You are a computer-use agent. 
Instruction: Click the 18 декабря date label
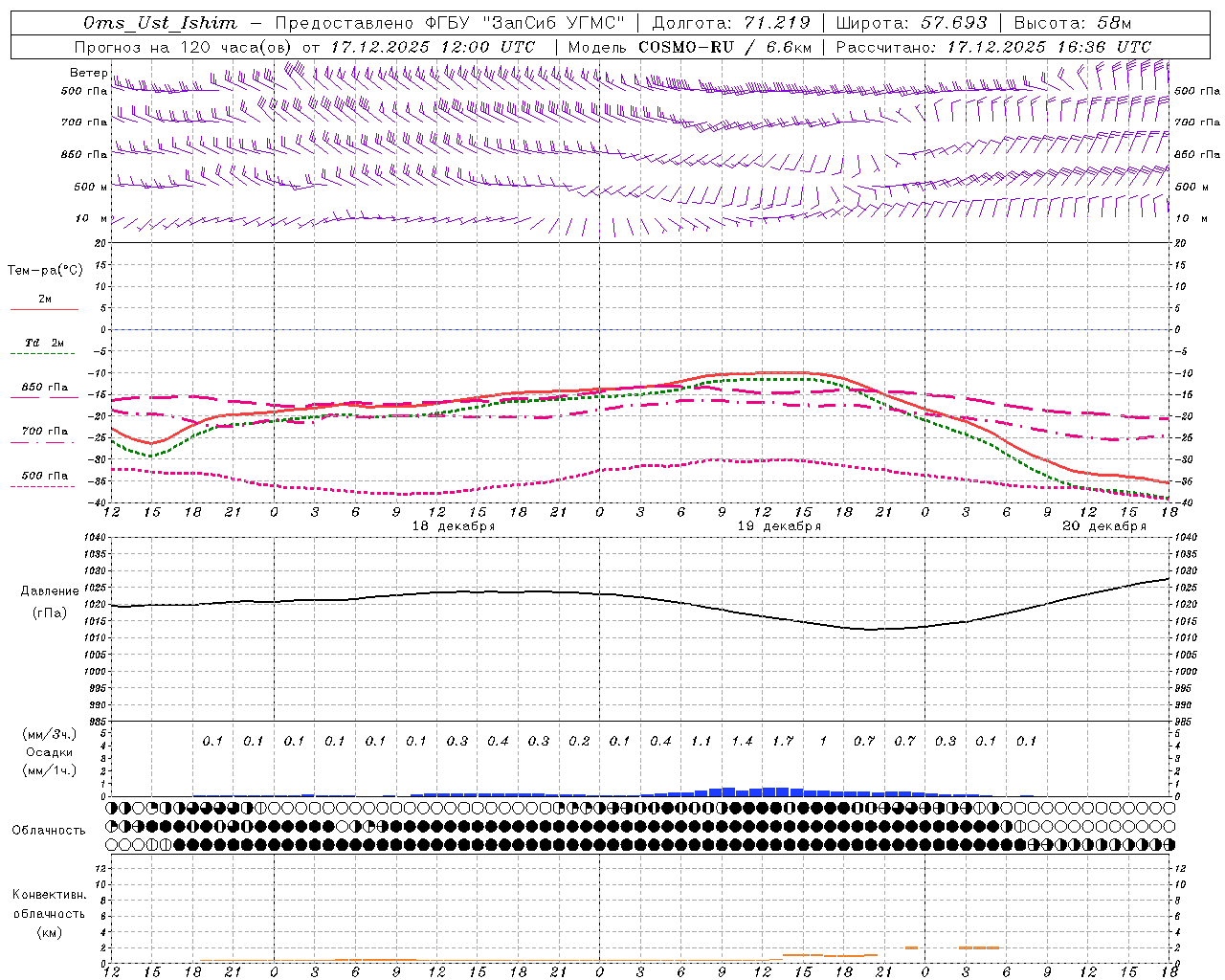pyautogui.click(x=454, y=526)
